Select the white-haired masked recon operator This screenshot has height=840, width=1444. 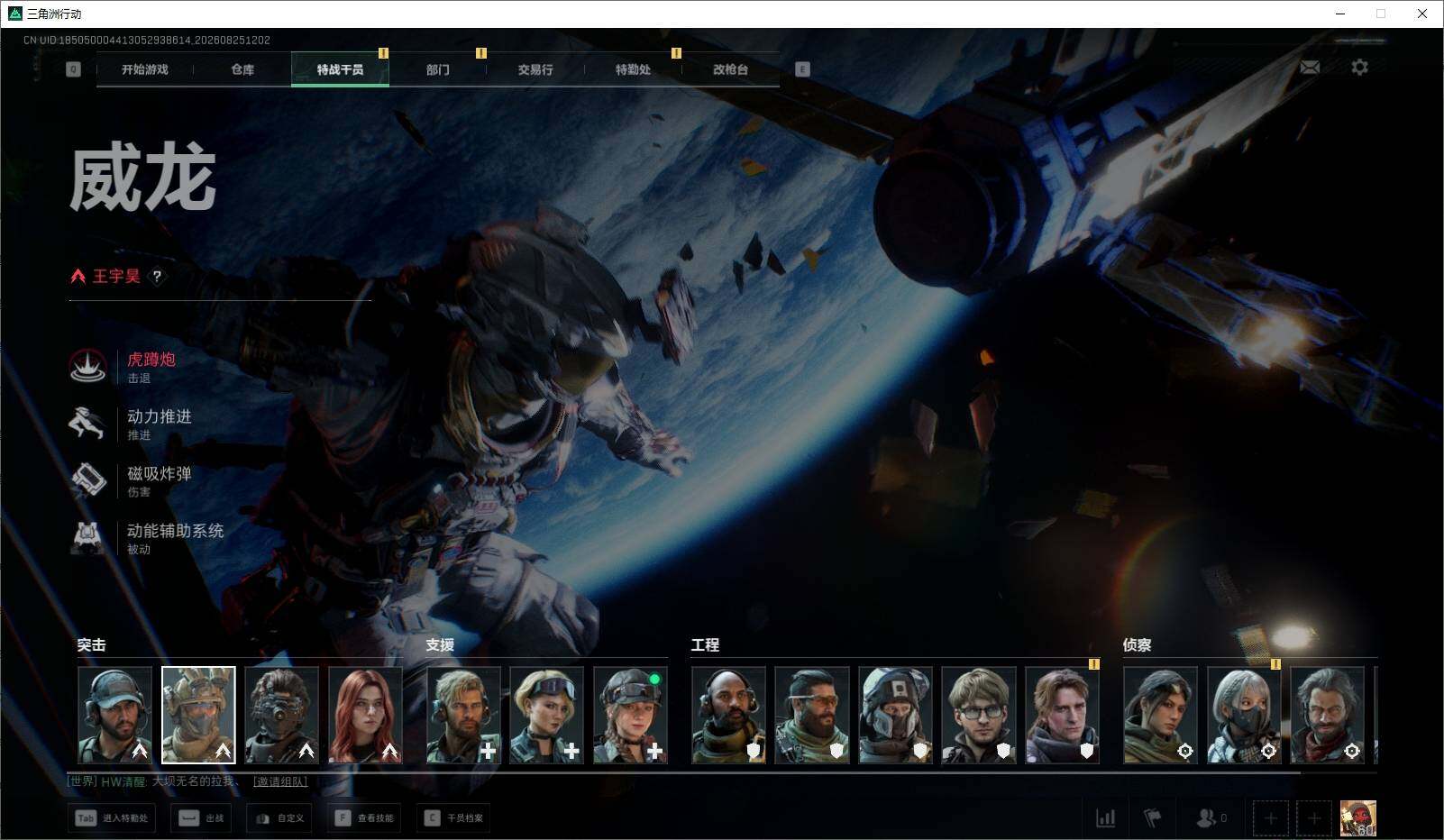point(1244,716)
